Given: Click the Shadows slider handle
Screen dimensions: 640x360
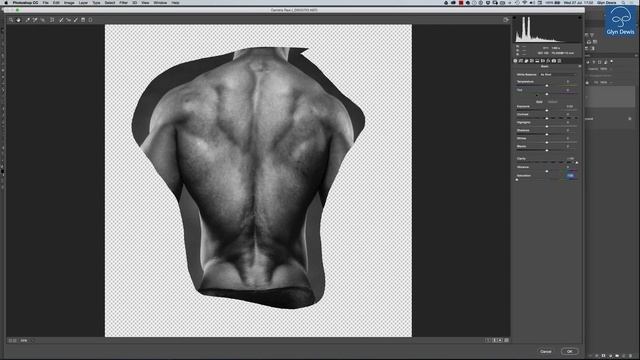Looking at the screenshot, I should pos(547,134).
